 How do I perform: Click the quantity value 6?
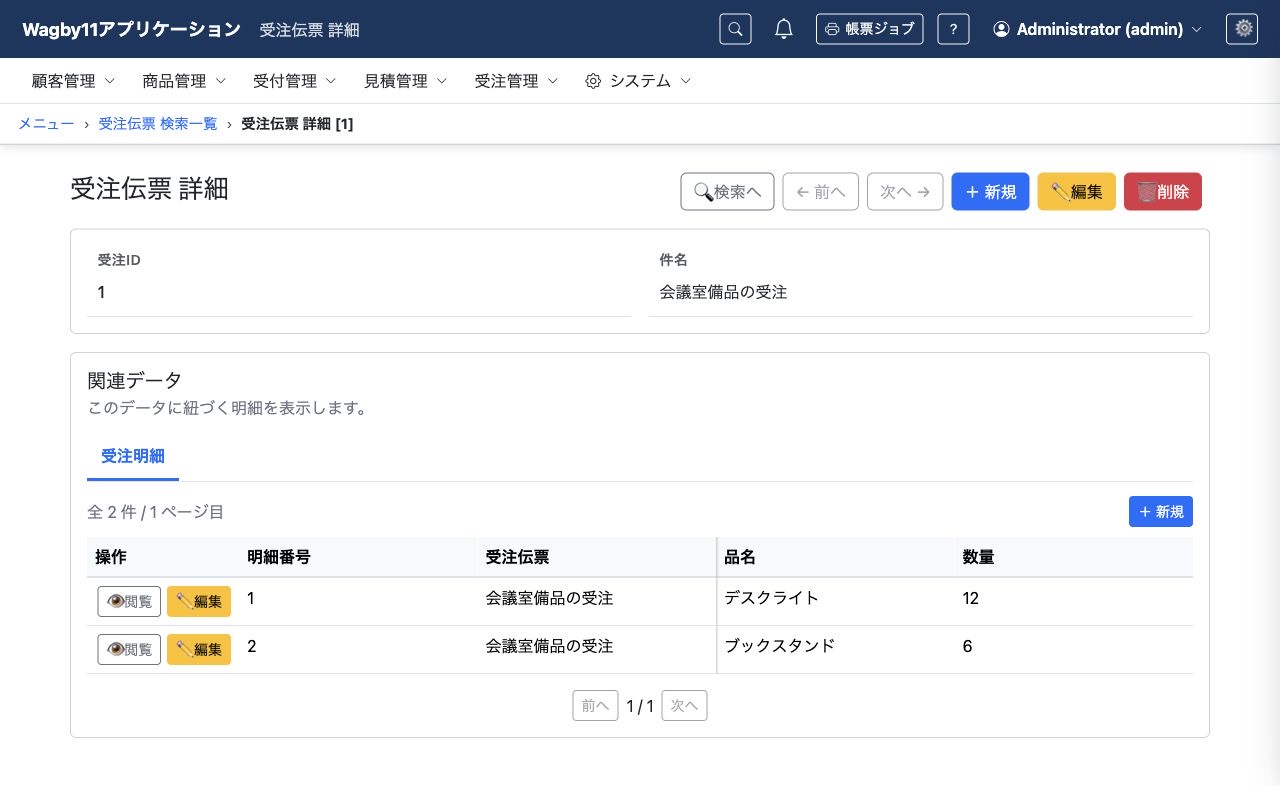[967, 646]
